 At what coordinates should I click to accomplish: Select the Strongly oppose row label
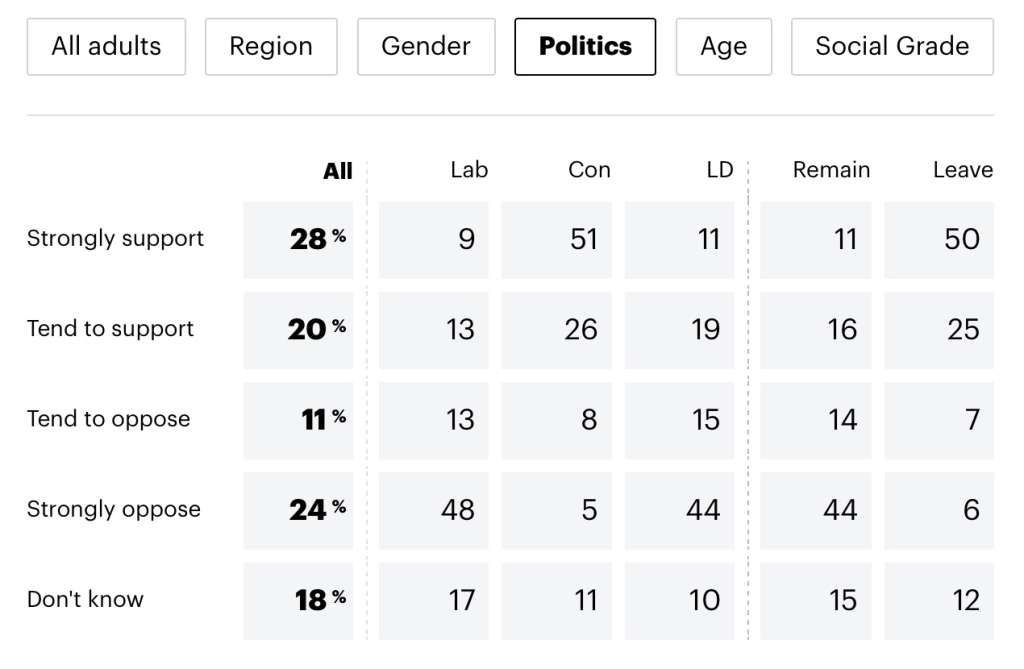click(x=113, y=509)
